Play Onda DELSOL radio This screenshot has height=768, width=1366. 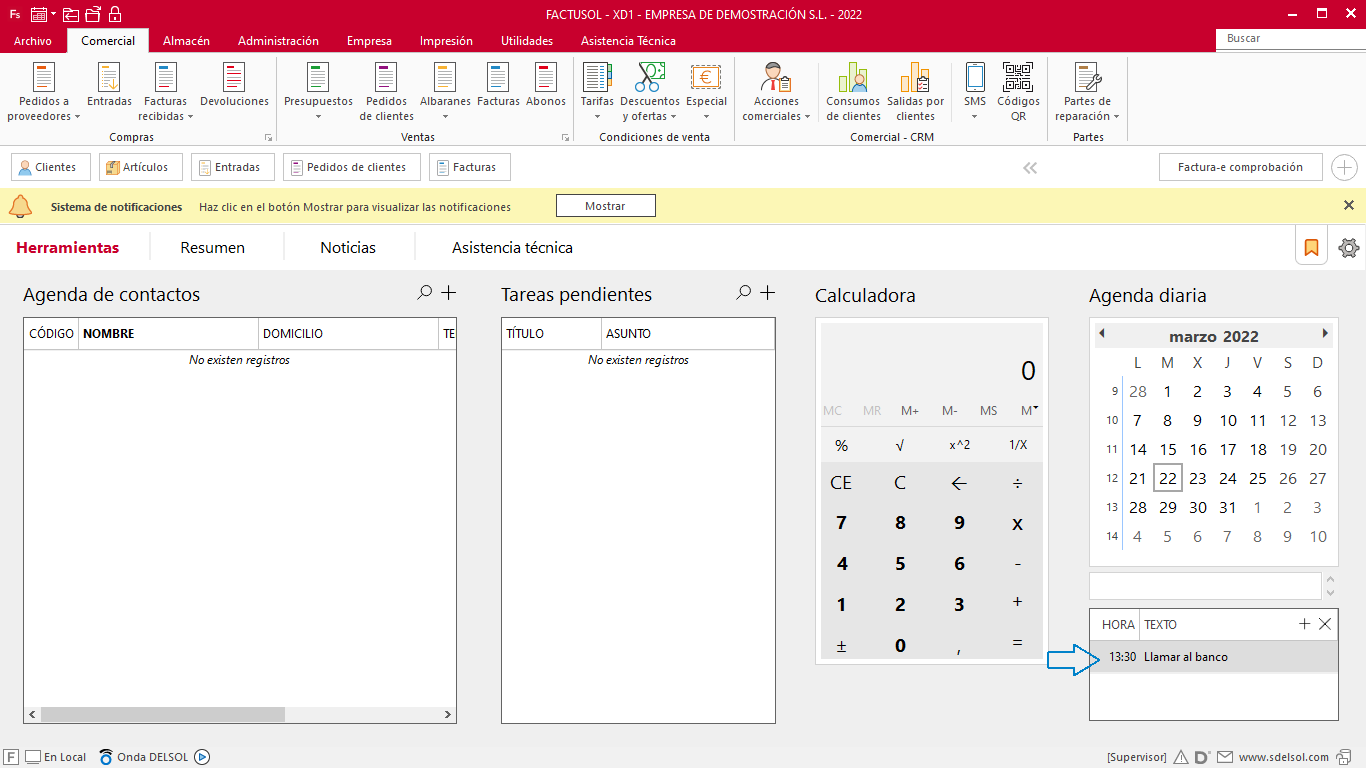coord(201,757)
